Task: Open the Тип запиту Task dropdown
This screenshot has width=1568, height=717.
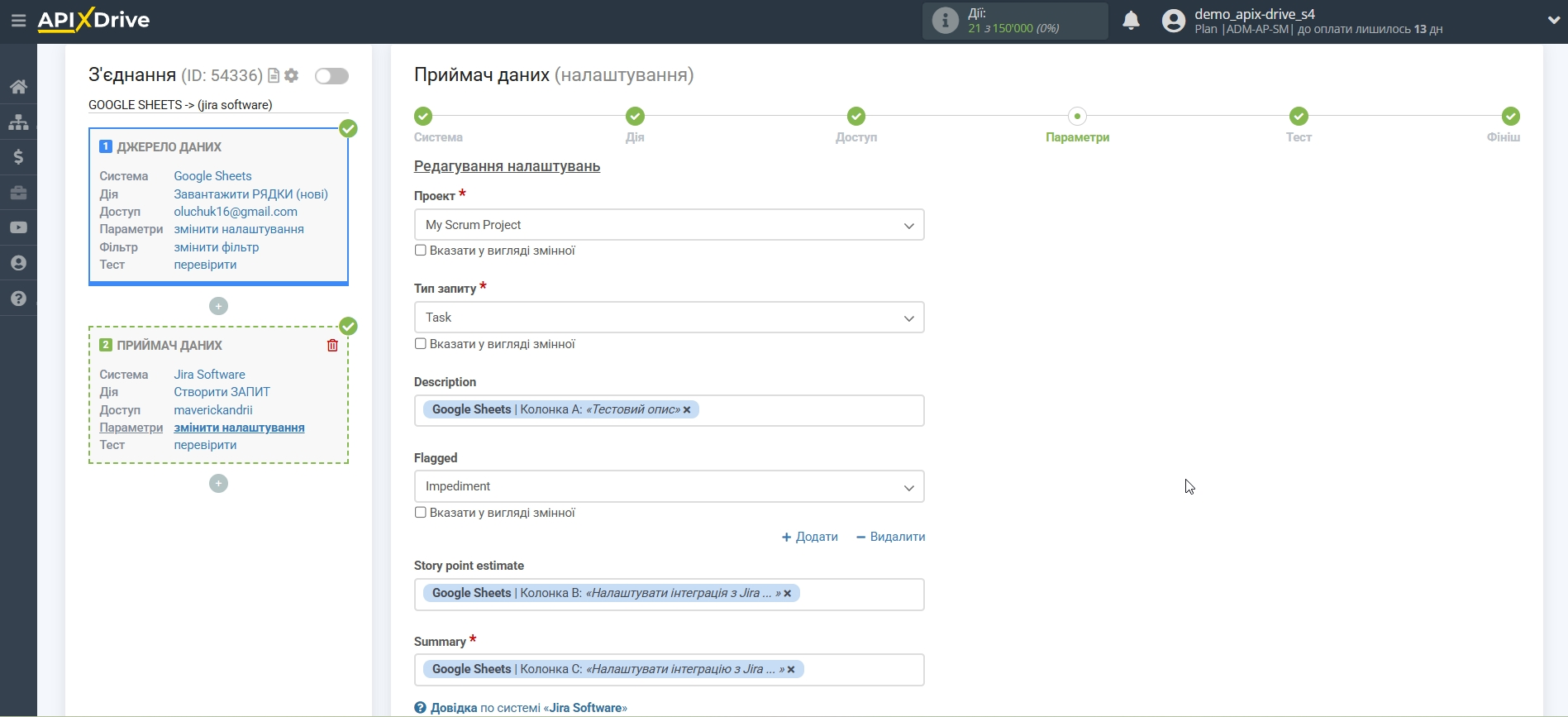Action: (669, 318)
